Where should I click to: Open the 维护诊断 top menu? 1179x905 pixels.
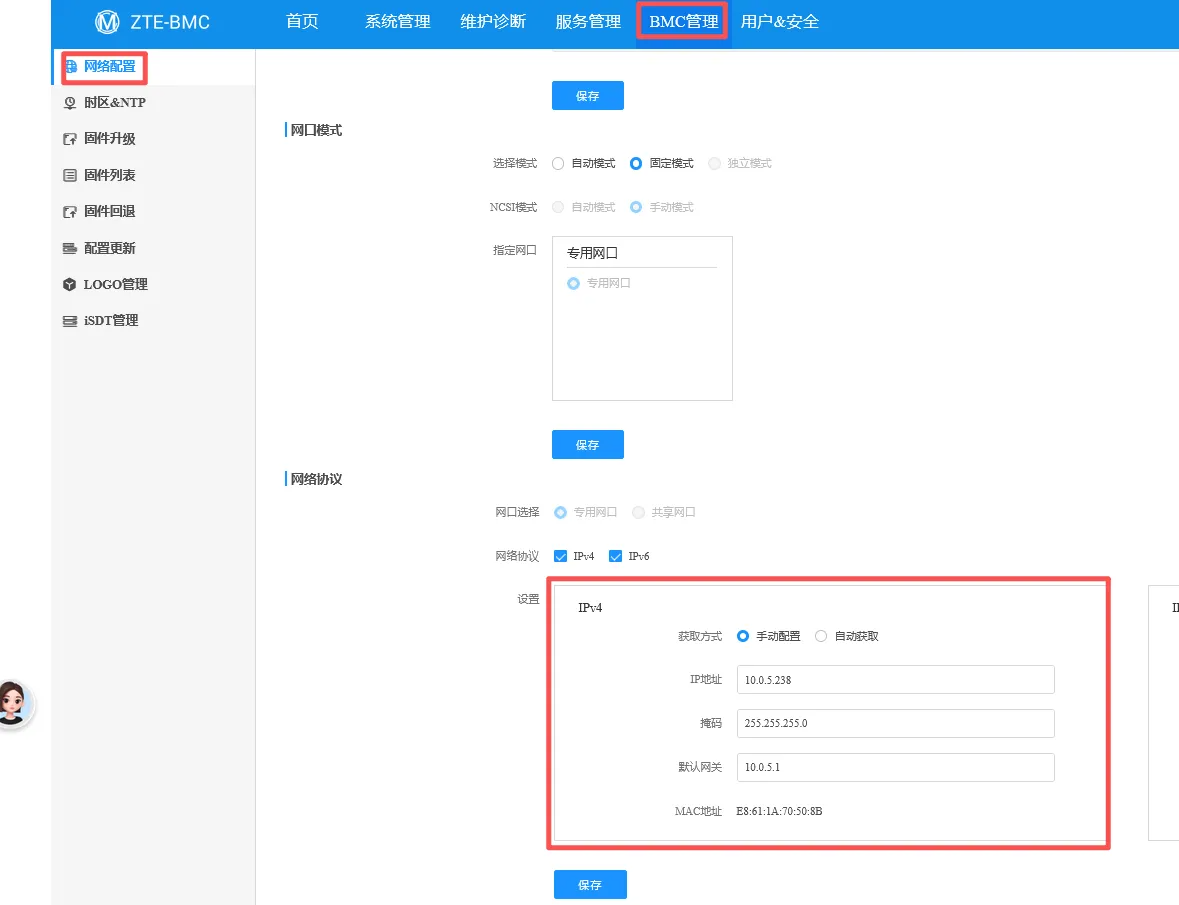click(x=493, y=22)
